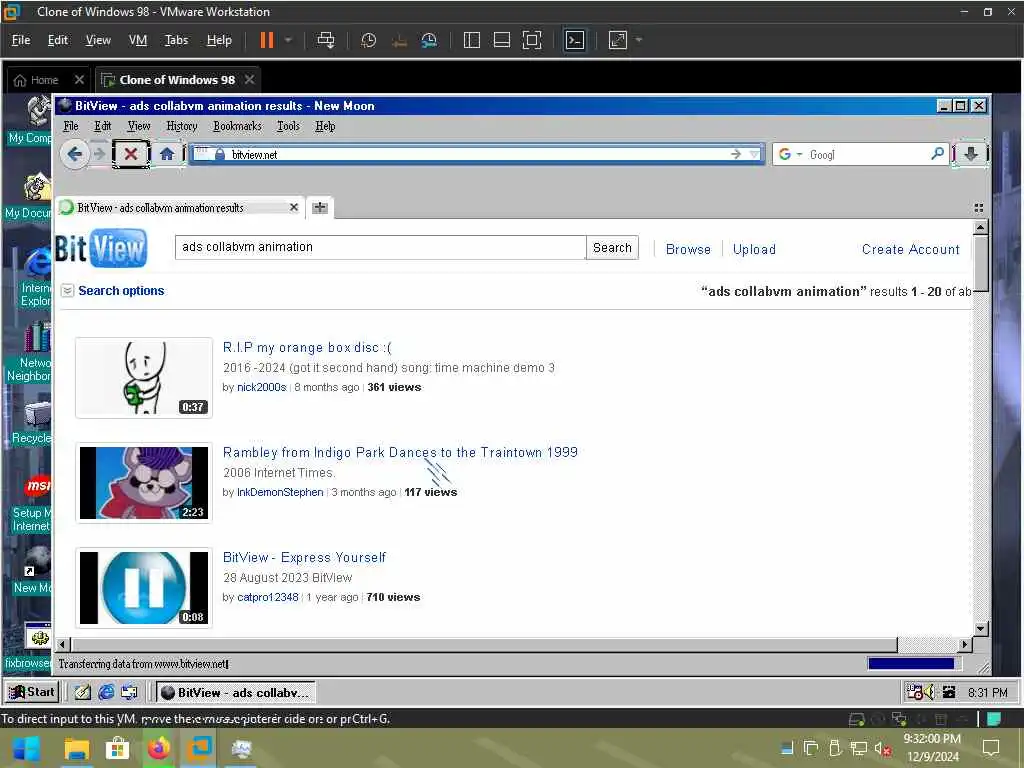Open a new tab with the plus button
Image resolution: width=1024 pixels, height=768 pixels.
click(x=320, y=208)
